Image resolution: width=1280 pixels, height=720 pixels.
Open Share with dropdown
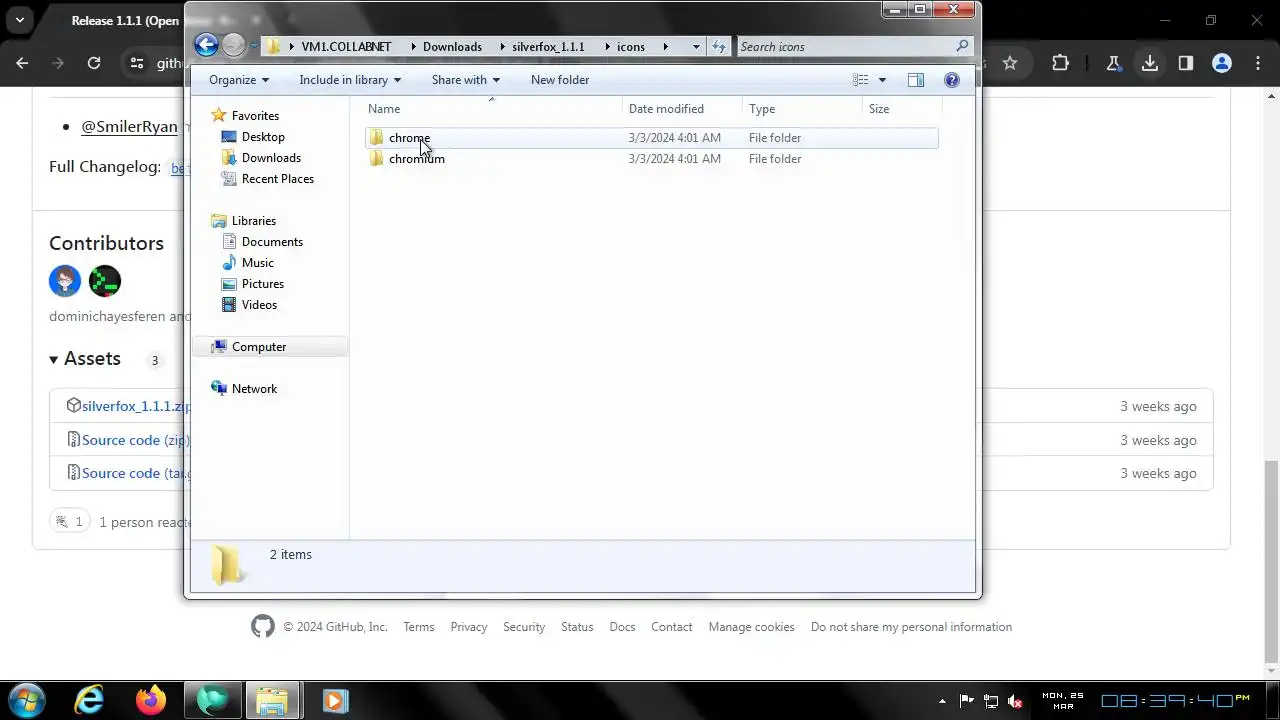point(466,80)
